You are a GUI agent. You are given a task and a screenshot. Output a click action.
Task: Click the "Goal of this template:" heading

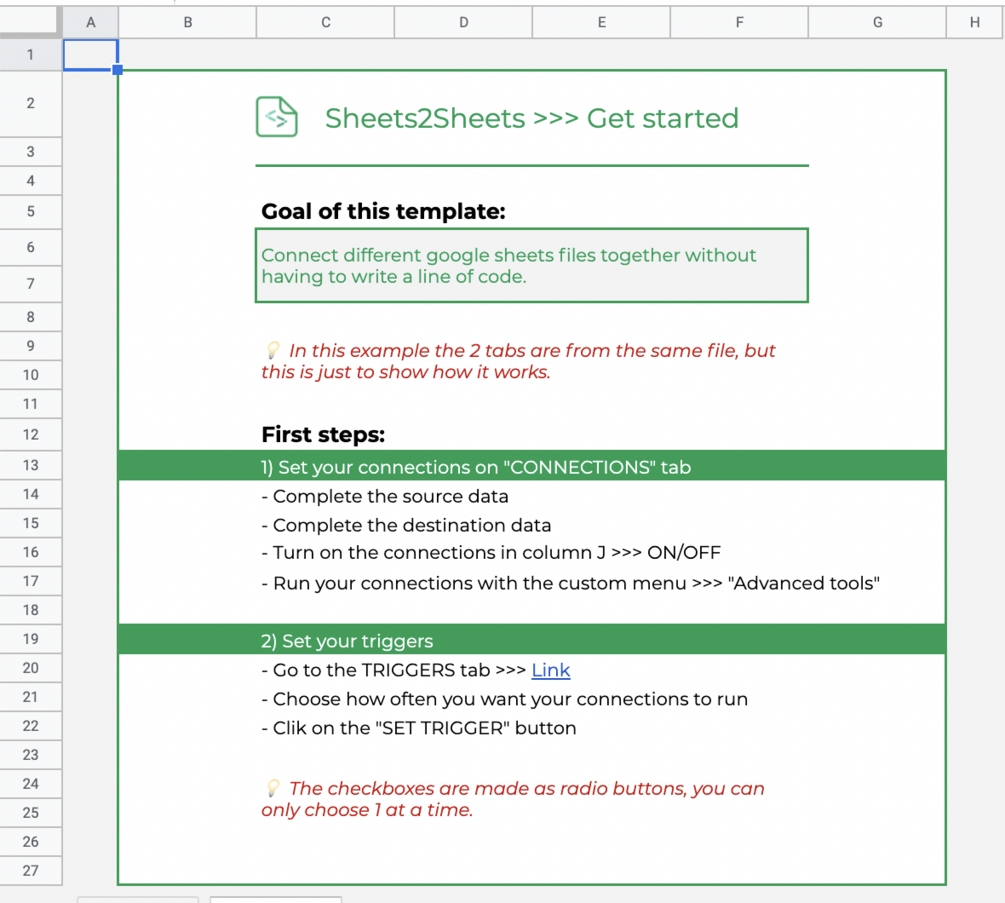point(383,211)
